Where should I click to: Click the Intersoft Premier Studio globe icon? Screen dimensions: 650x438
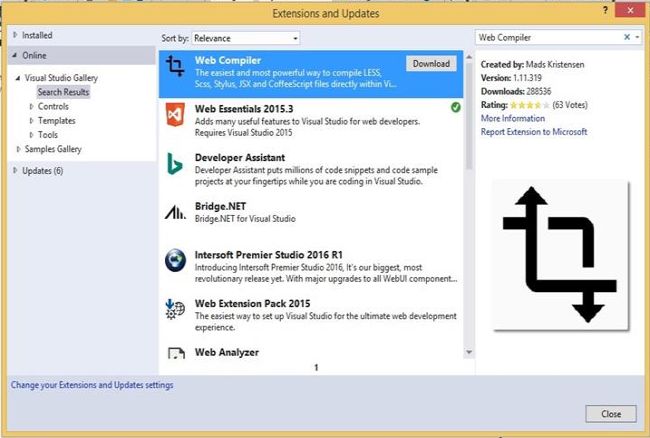[175, 260]
